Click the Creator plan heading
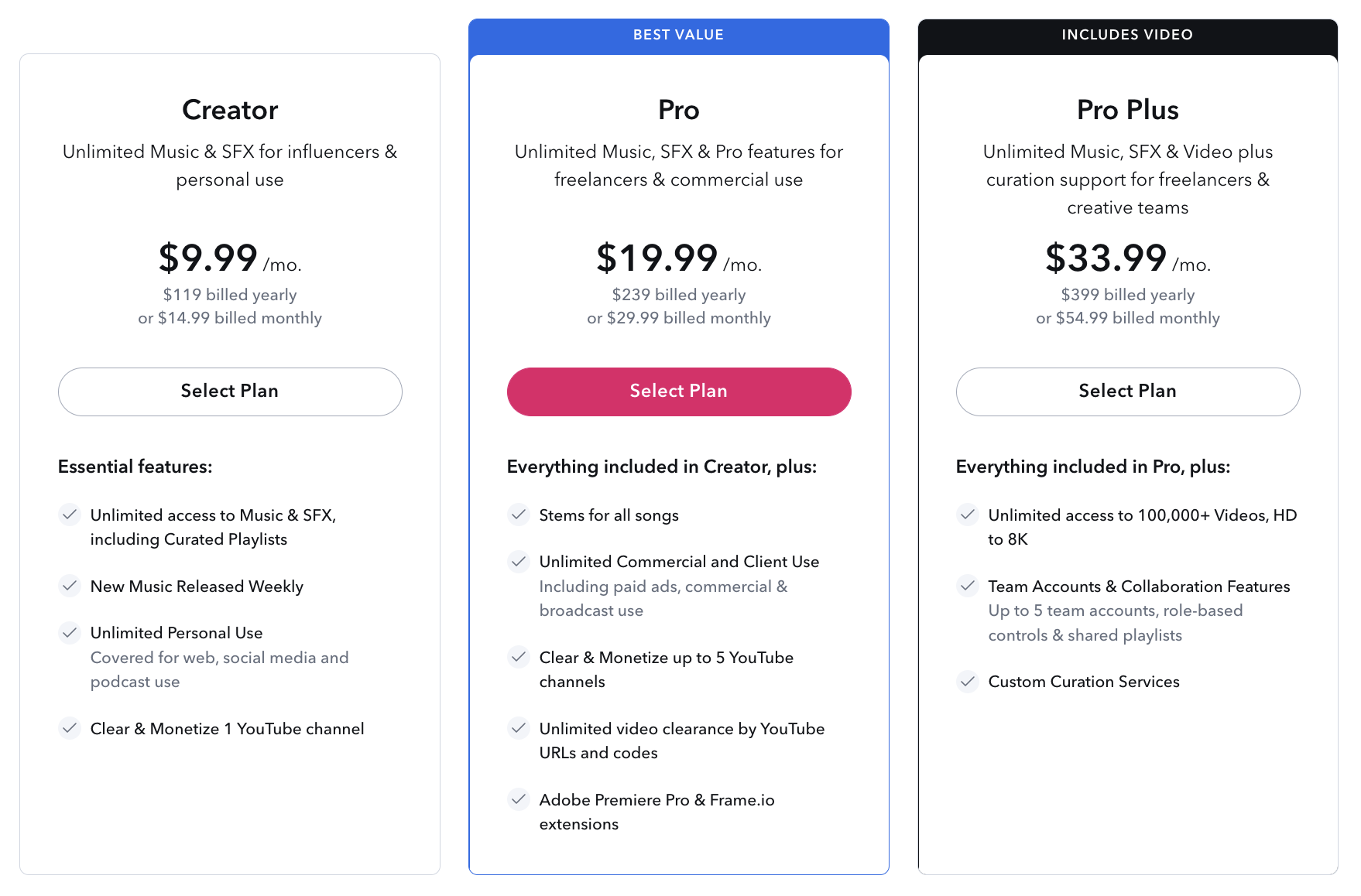The height and width of the screenshot is (896, 1361). [230, 110]
